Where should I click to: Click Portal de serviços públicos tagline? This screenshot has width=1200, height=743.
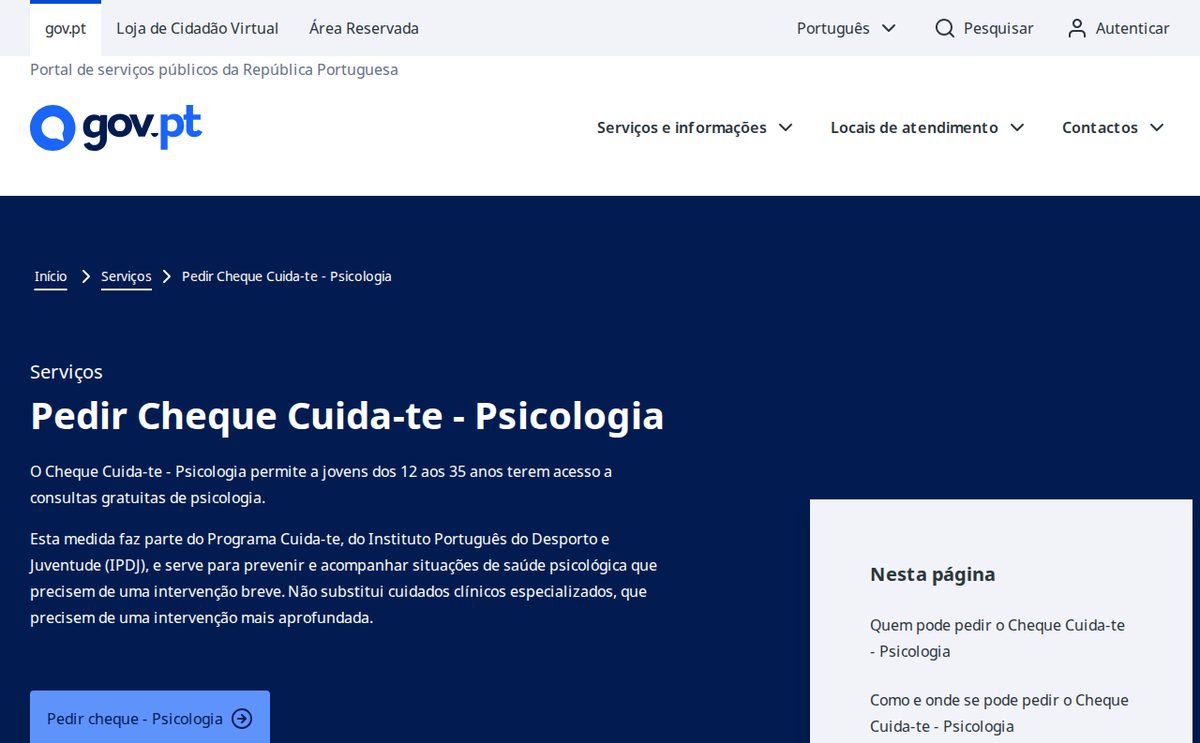[x=214, y=70]
